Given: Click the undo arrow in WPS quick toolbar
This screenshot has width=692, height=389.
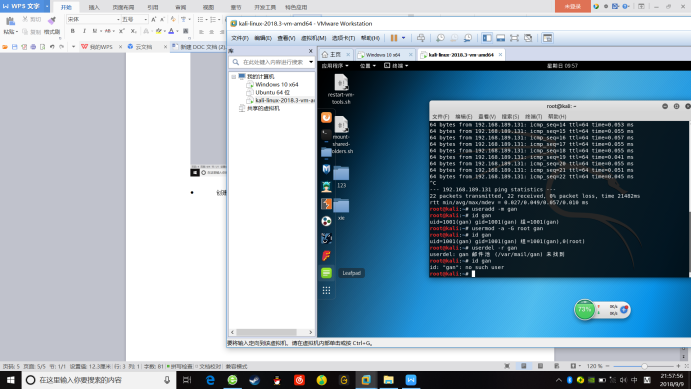Looking at the screenshot, I should pyautogui.click(x=52, y=46).
